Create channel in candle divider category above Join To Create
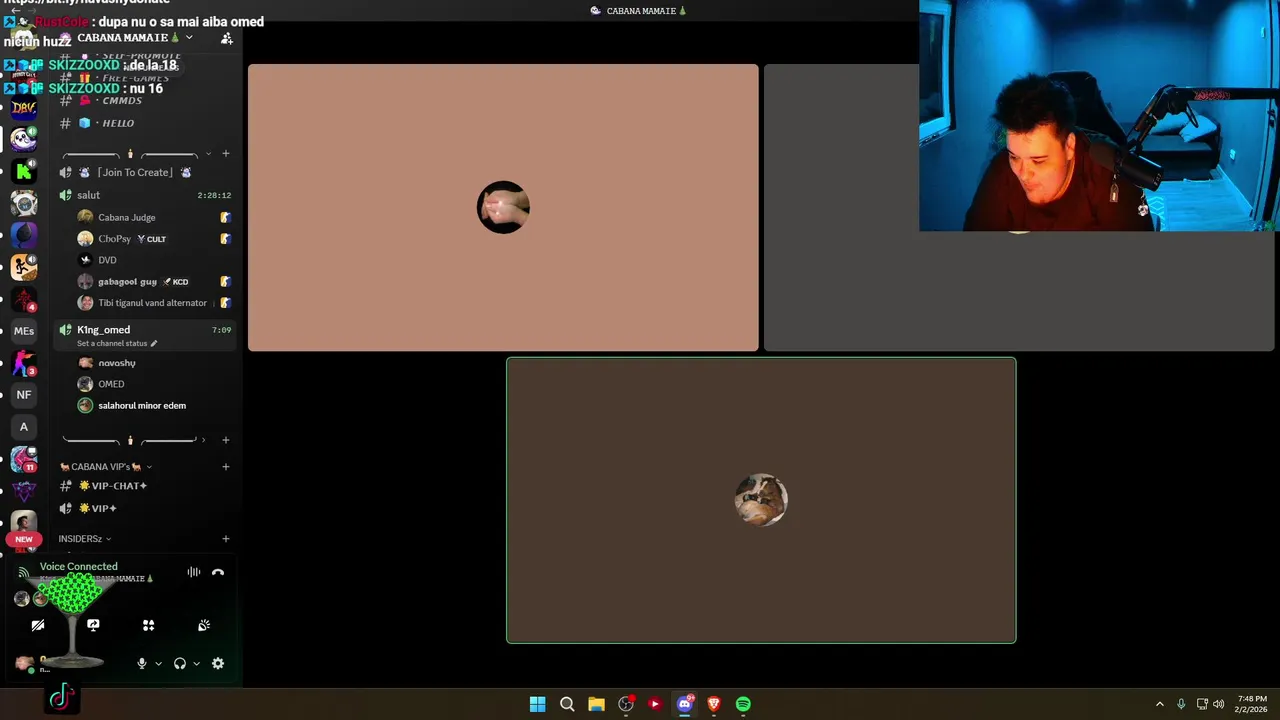1280x720 pixels. [x=226, y=154]
